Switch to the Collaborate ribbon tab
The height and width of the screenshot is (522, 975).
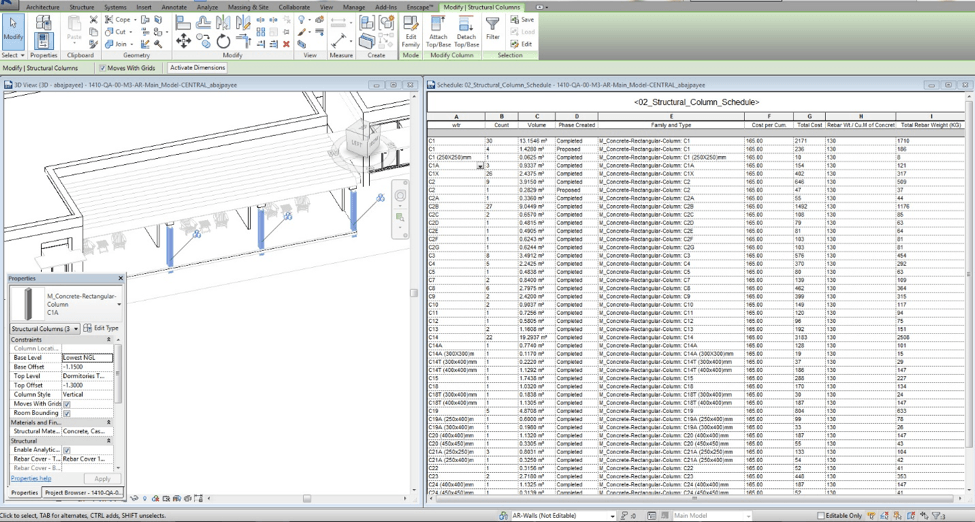pos(293,7)
